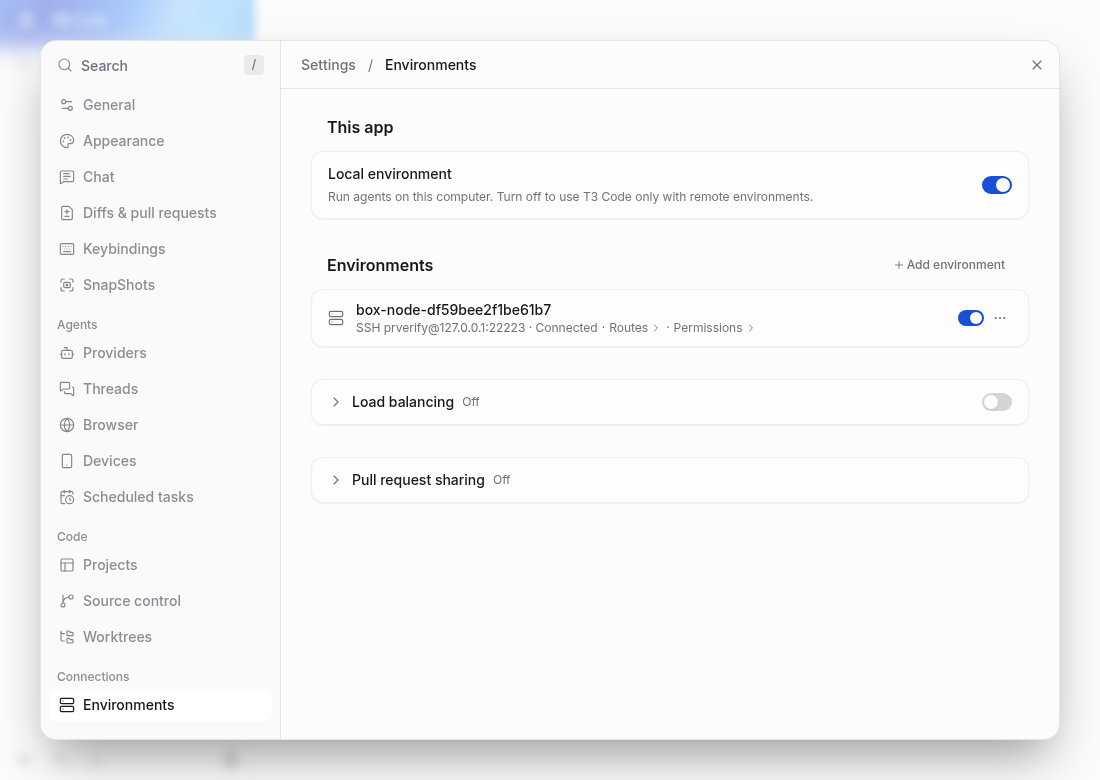
Task: Click the Connected status text
Action: point(566,328)
